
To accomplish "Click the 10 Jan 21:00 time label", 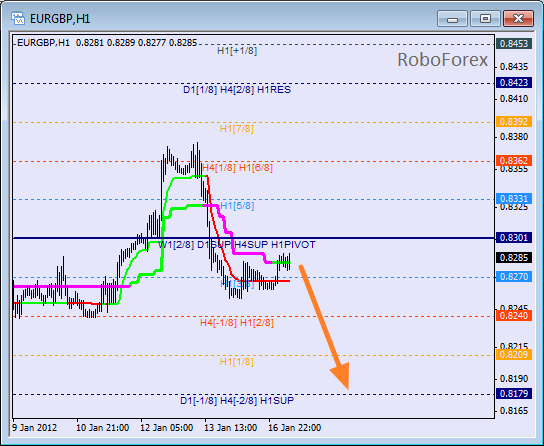I will coord(103,428).
